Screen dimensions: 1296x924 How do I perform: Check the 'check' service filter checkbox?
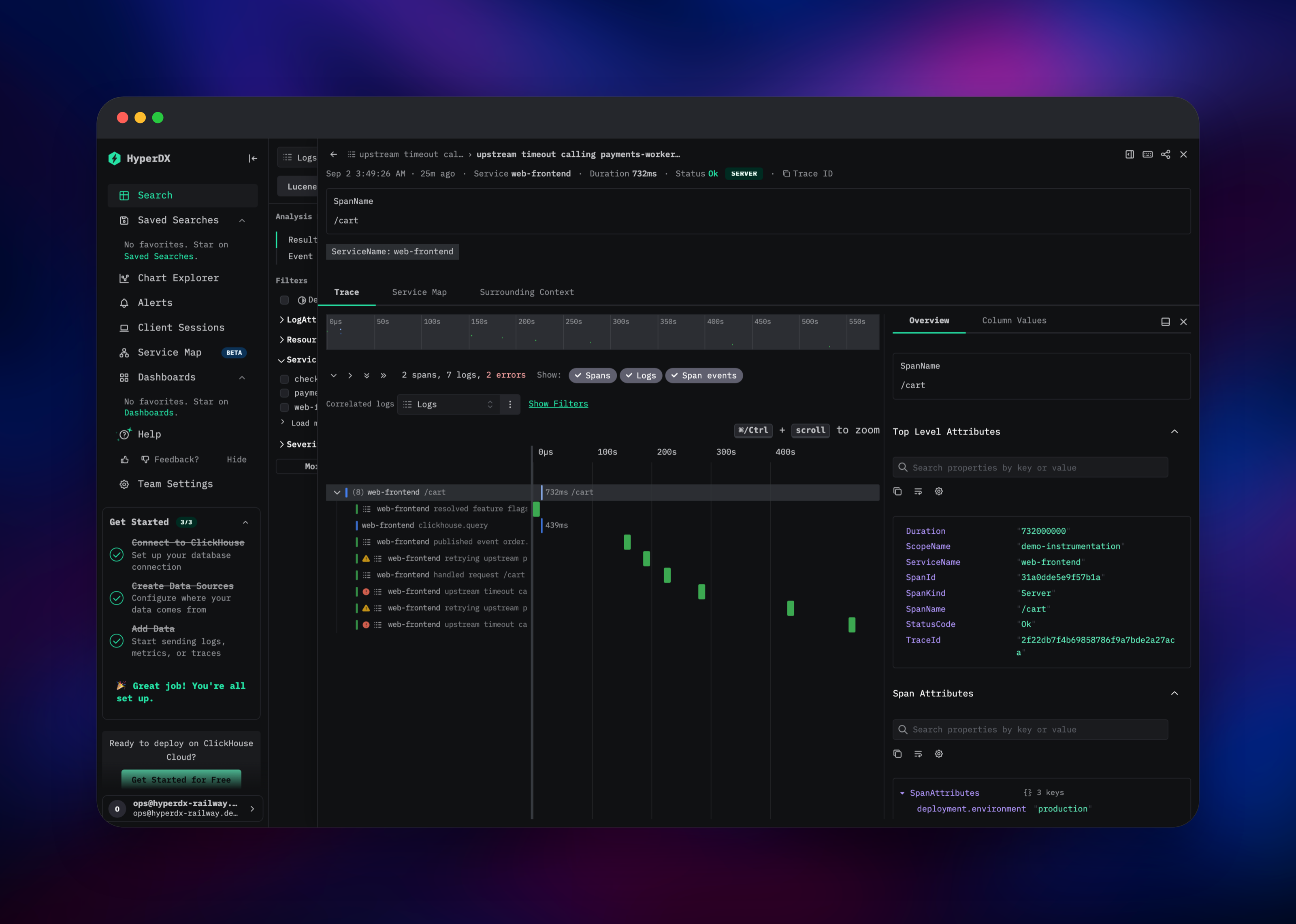click(x=284, y=379)
